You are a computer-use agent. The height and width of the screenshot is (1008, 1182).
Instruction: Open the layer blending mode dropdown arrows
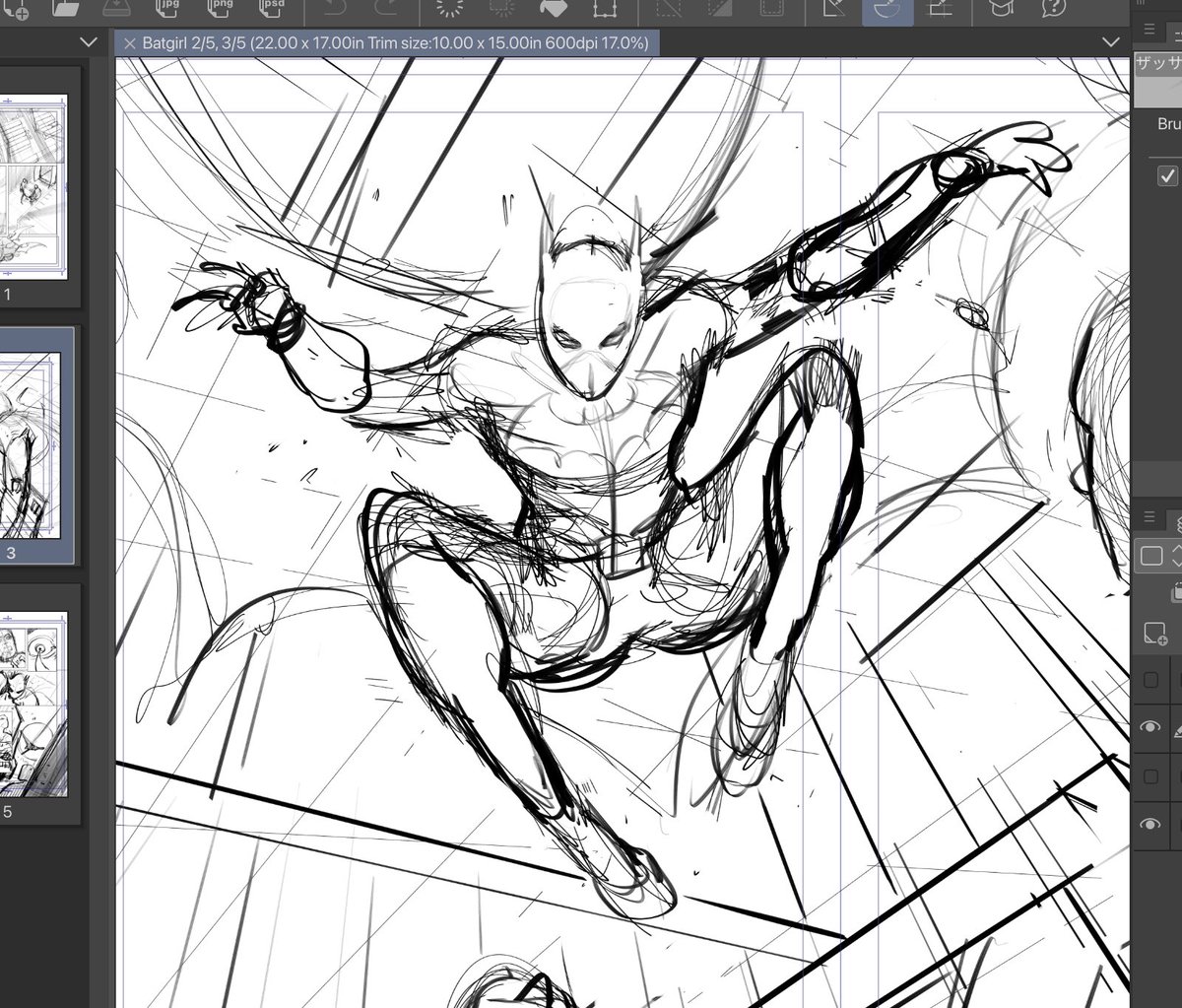[1176, 556]
